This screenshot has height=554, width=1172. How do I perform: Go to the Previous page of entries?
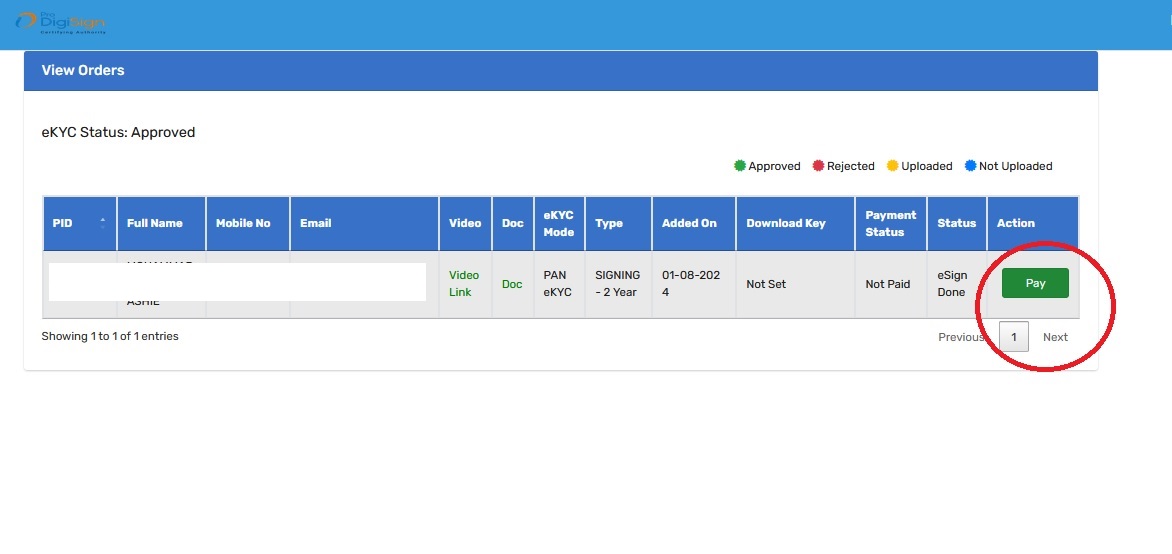[x=961, y=337]
